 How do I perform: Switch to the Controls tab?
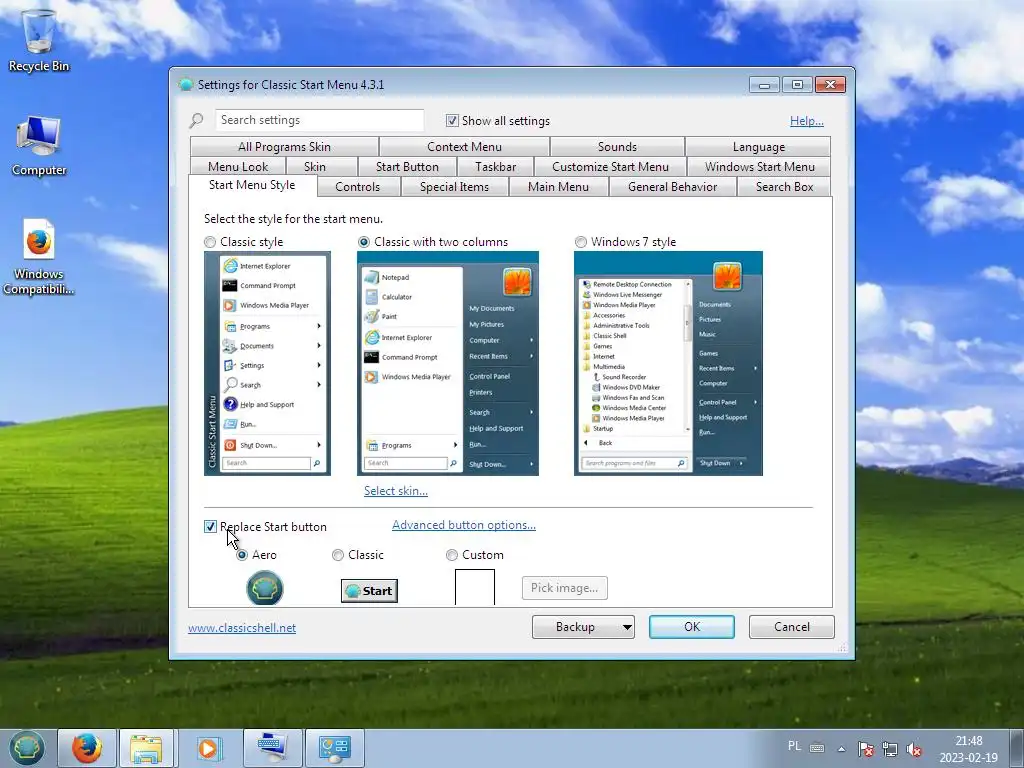click(357, 187)
